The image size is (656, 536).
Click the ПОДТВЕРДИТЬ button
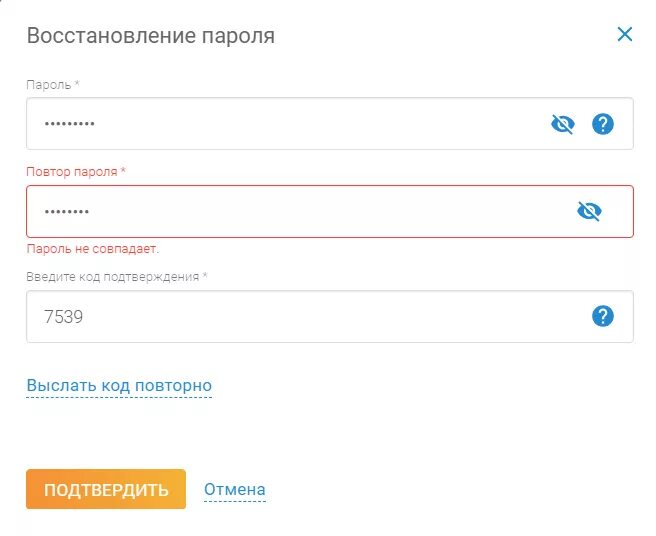pyautogui.click(x=106, y=489)
